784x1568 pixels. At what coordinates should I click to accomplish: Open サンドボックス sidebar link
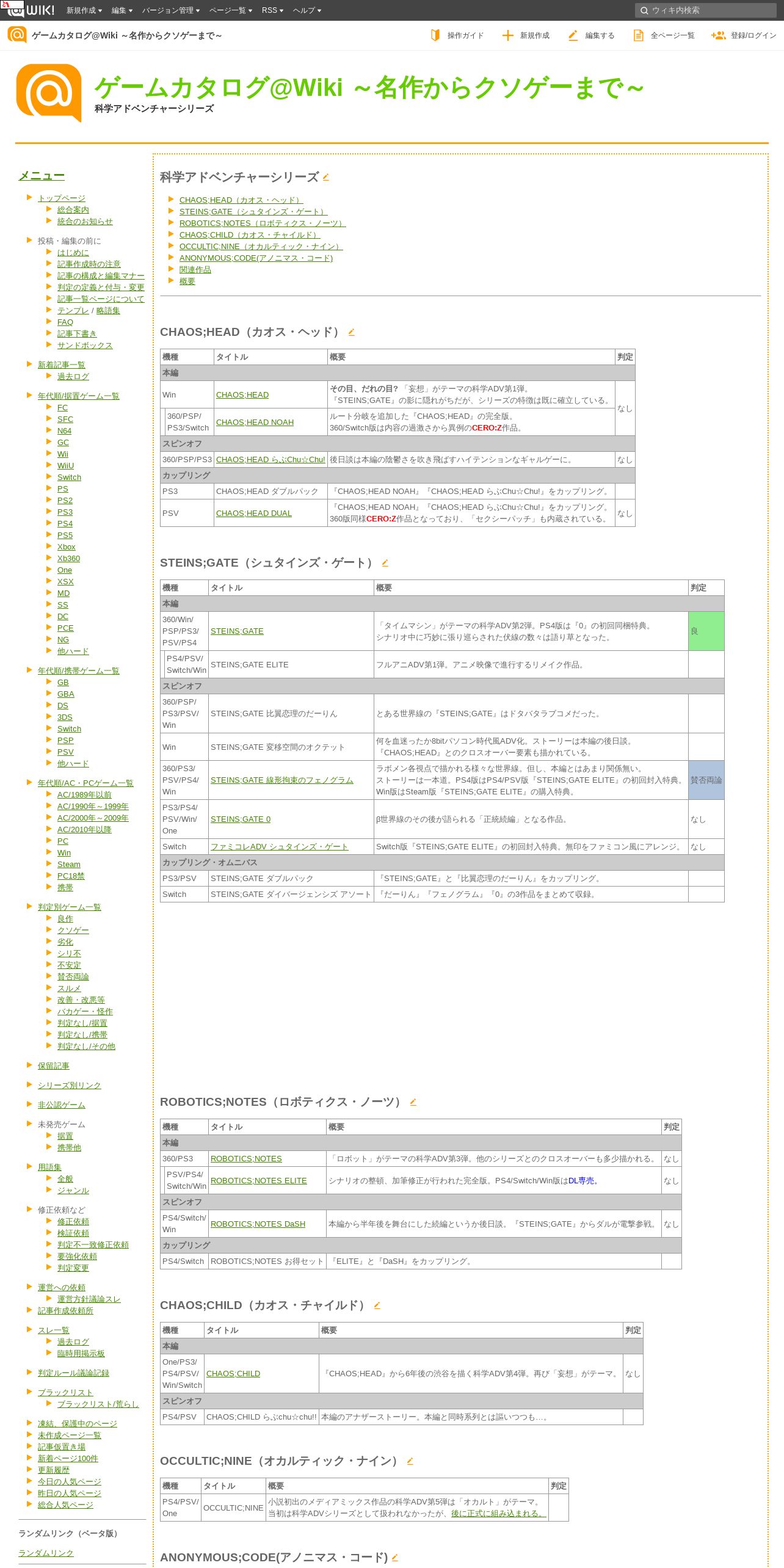tap(85, 346)
